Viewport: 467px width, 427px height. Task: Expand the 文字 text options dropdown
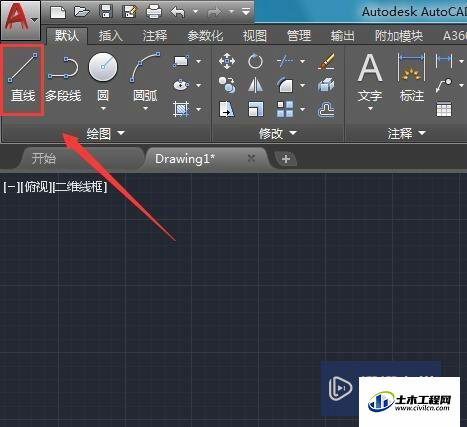(370, 109)
